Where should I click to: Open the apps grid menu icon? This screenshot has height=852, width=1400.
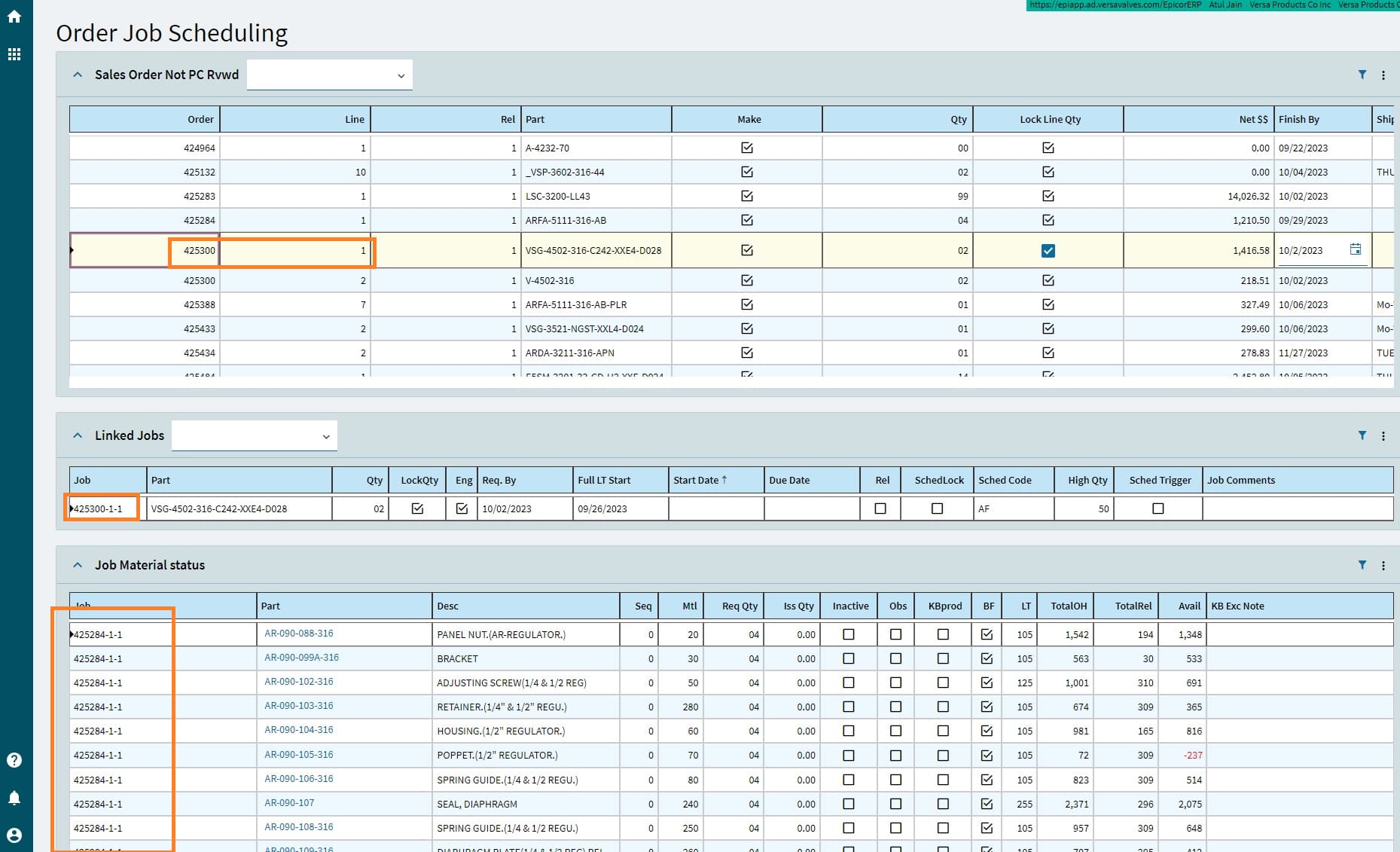click(14, 54)
